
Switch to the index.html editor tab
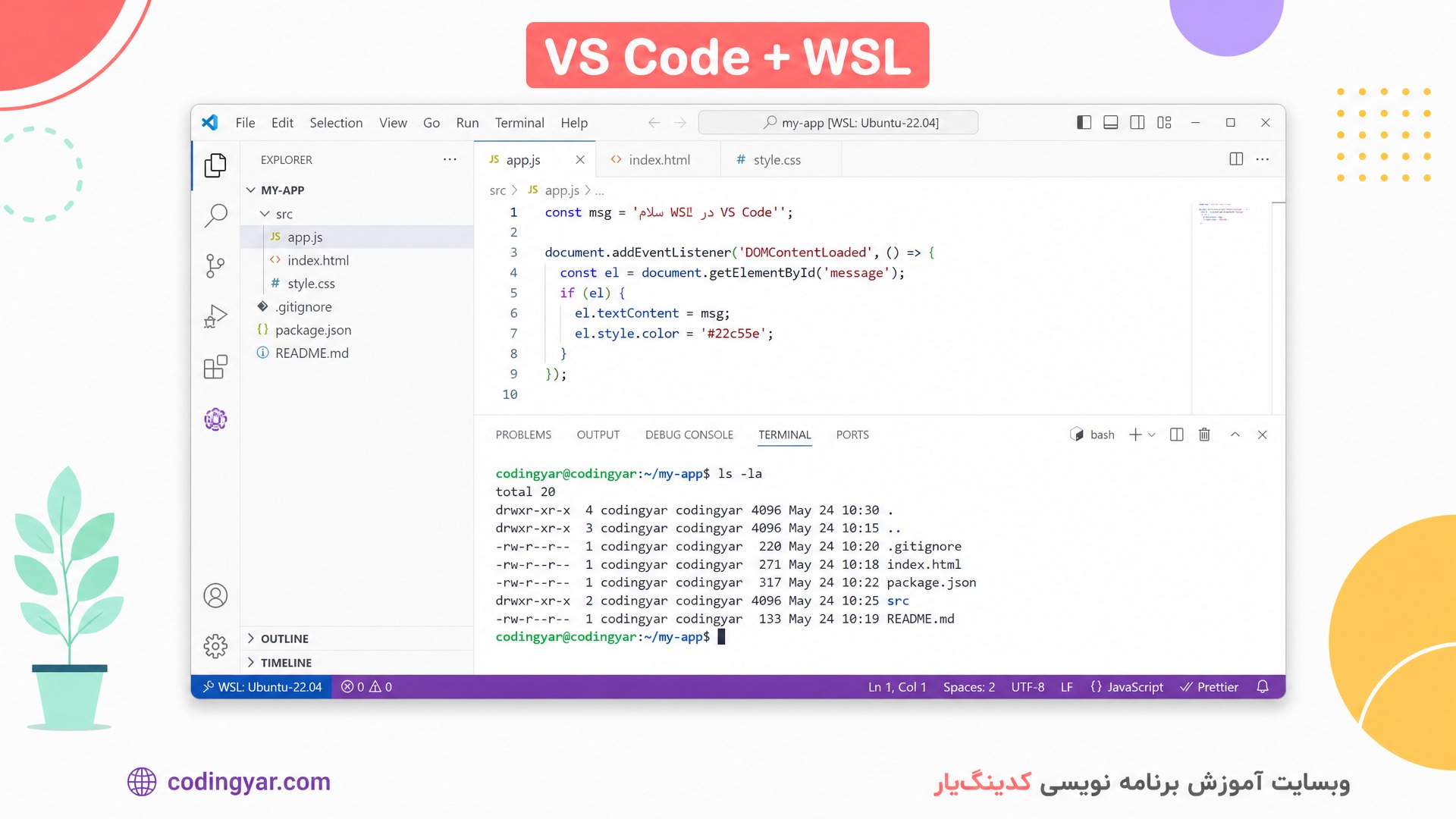click(x=657, y=159)
